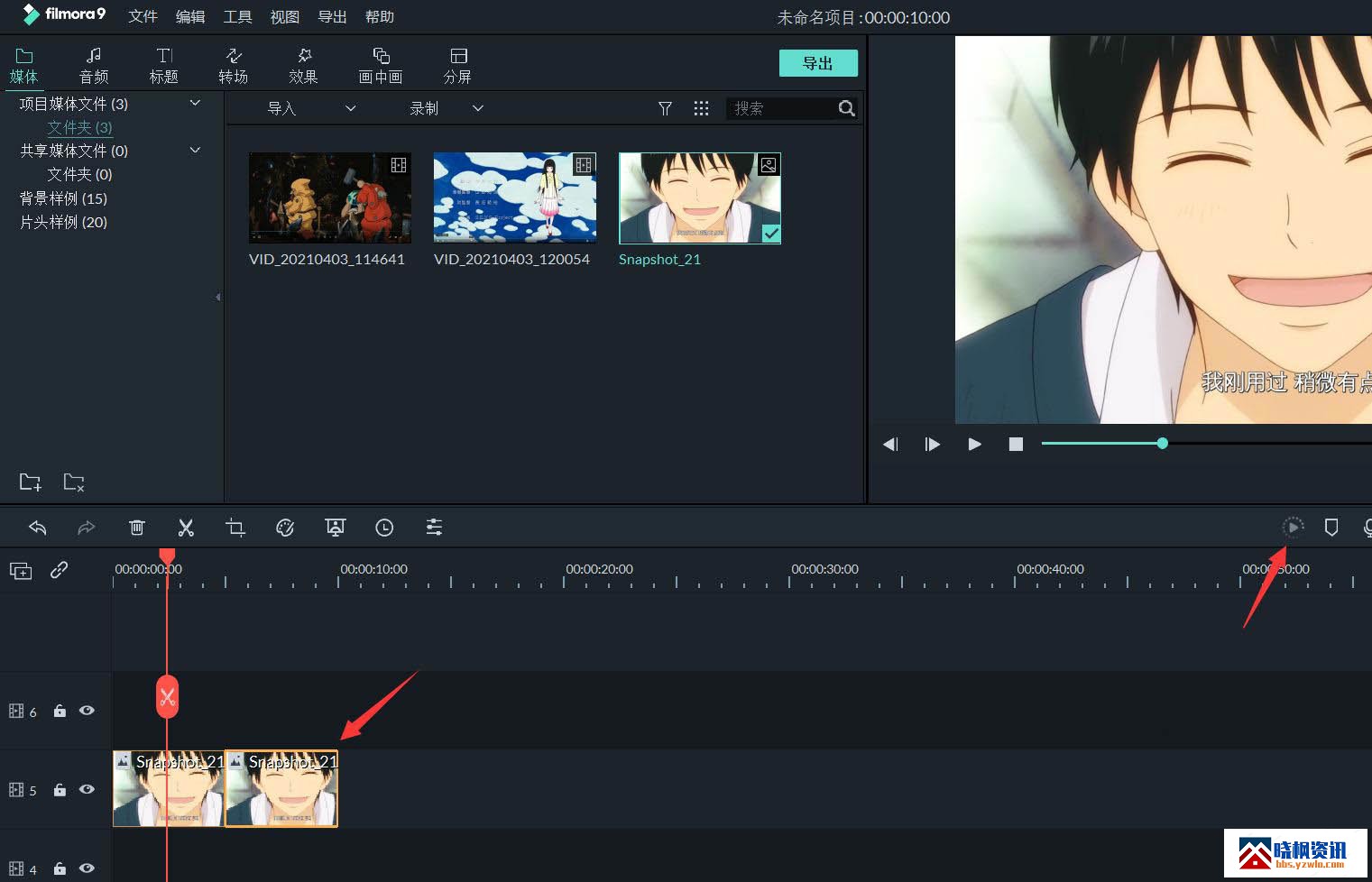Click the undo arrow icon
The image size is (1372, 882).
pyautogui.click(x=37, y=528)
